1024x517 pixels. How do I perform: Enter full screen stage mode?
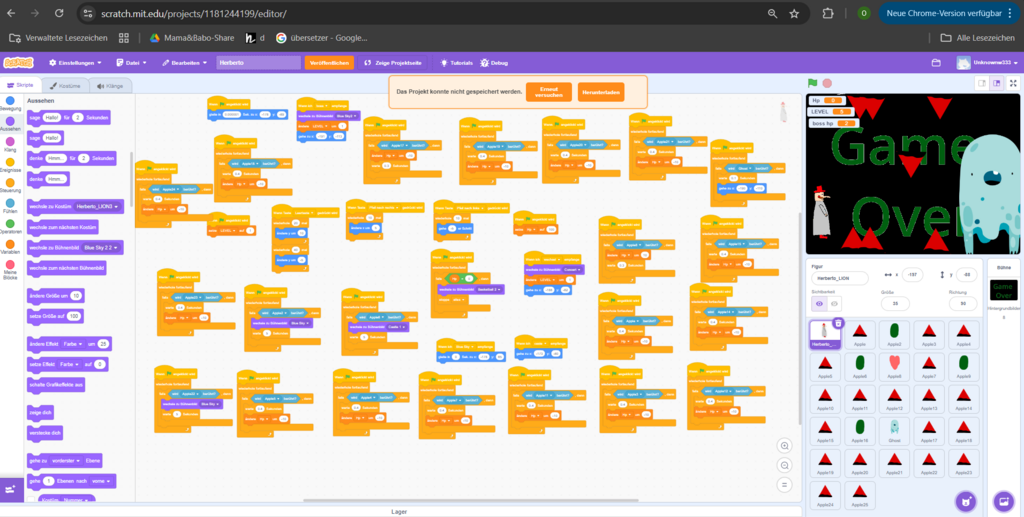[1012, 83]
